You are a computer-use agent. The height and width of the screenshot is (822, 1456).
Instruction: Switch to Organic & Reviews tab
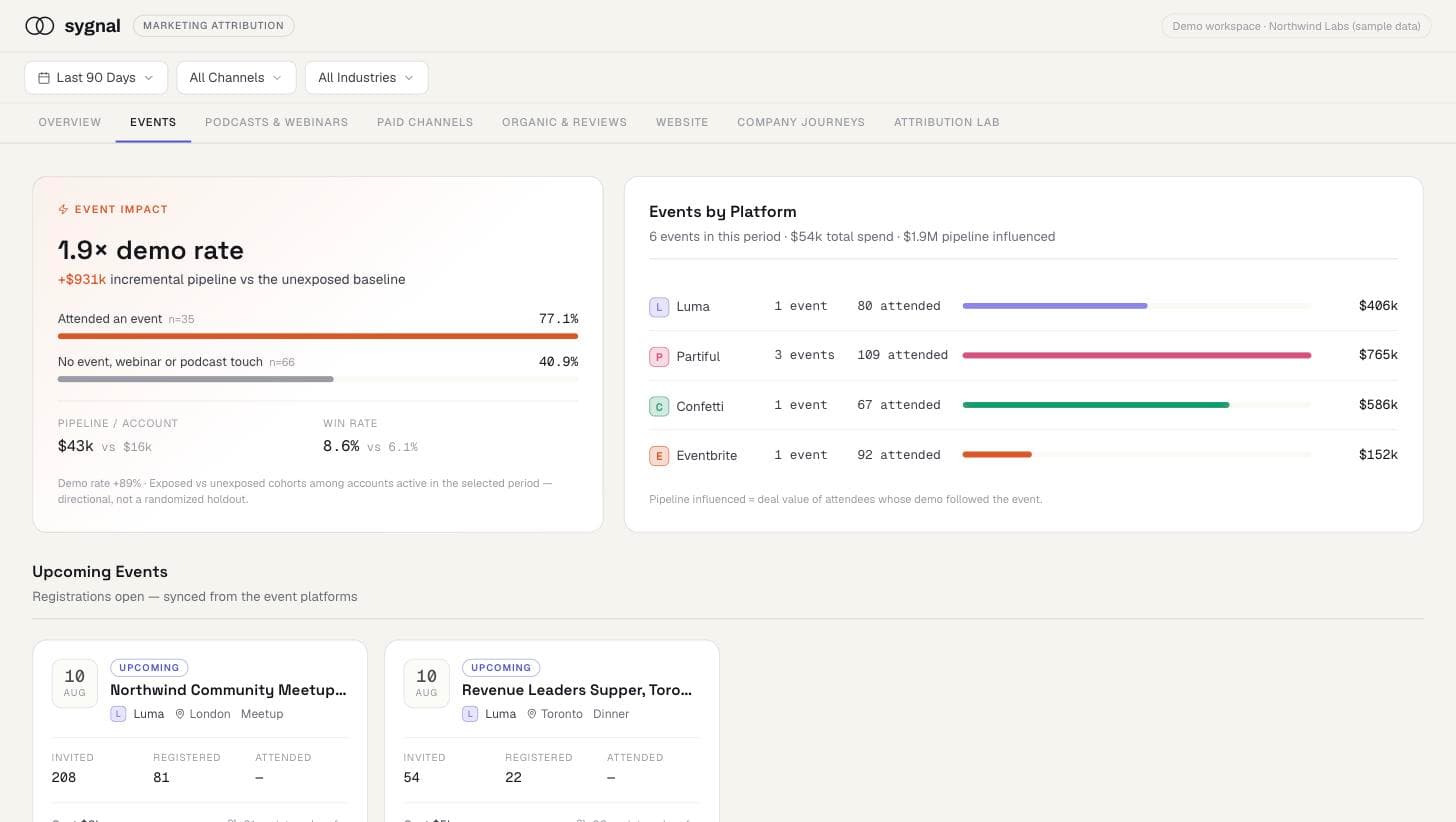(564, 122)
